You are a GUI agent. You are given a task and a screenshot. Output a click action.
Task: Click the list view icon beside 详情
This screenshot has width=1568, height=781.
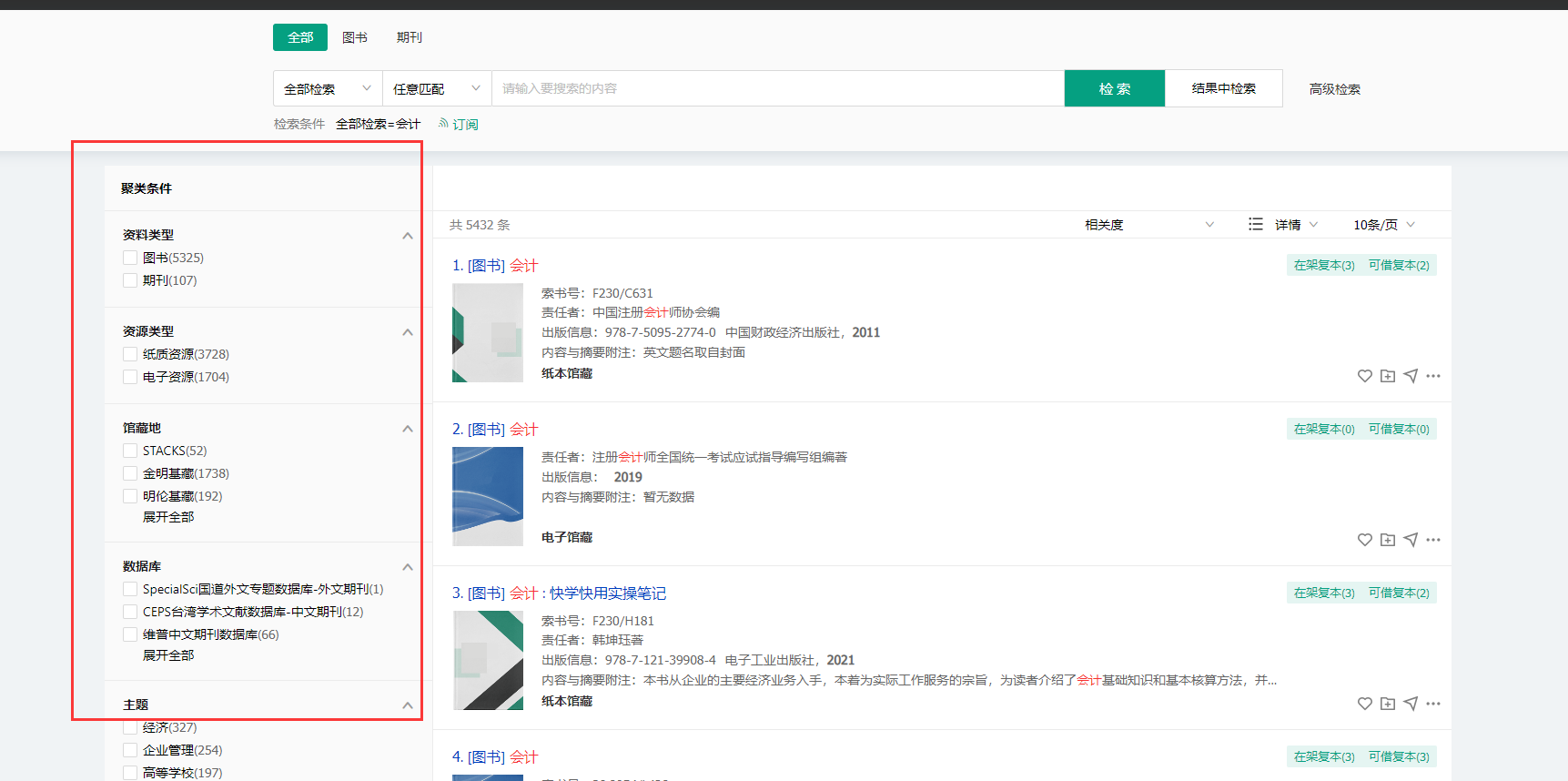1256,224
